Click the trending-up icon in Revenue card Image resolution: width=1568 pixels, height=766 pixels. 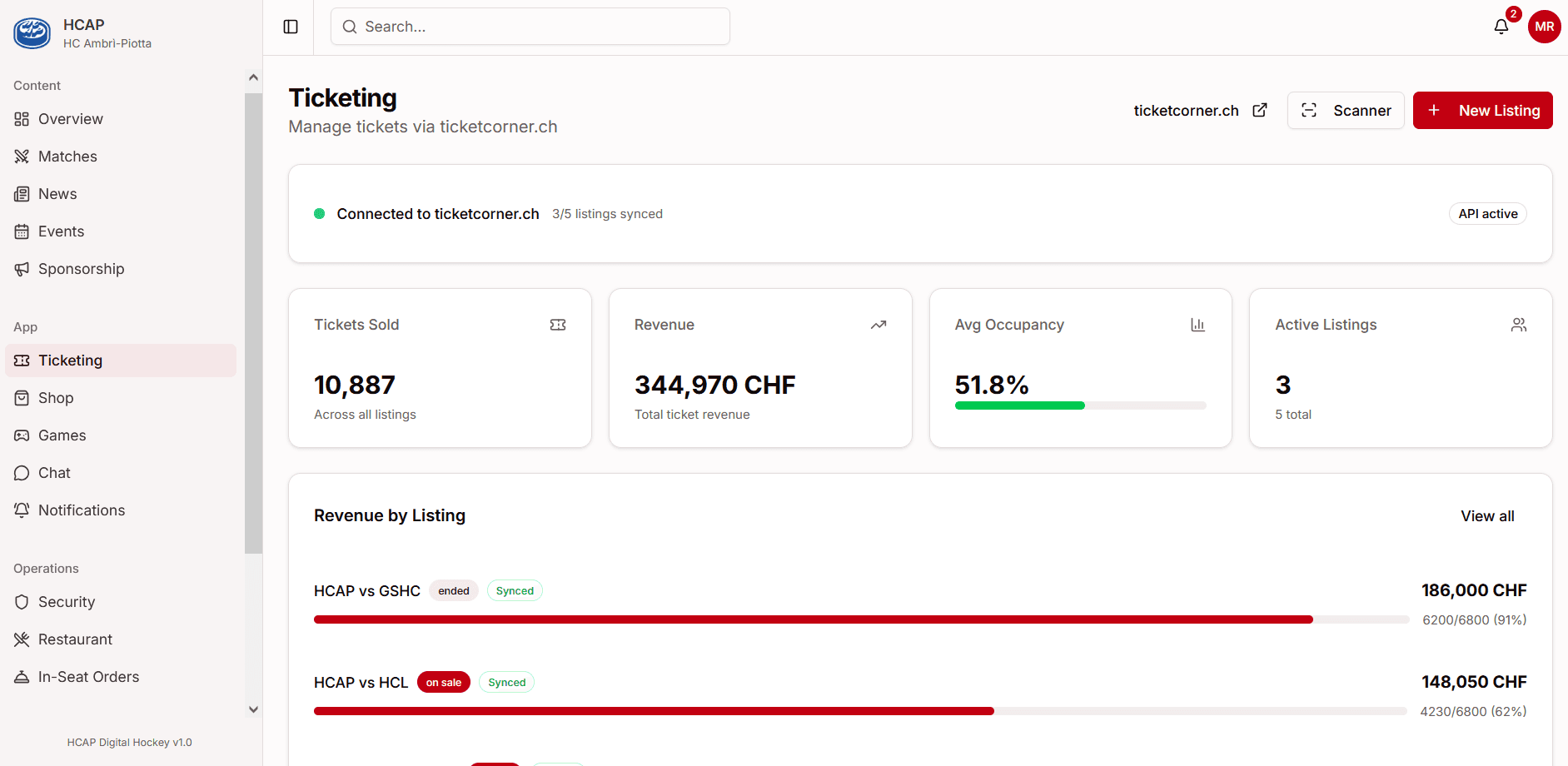point(879,325)
